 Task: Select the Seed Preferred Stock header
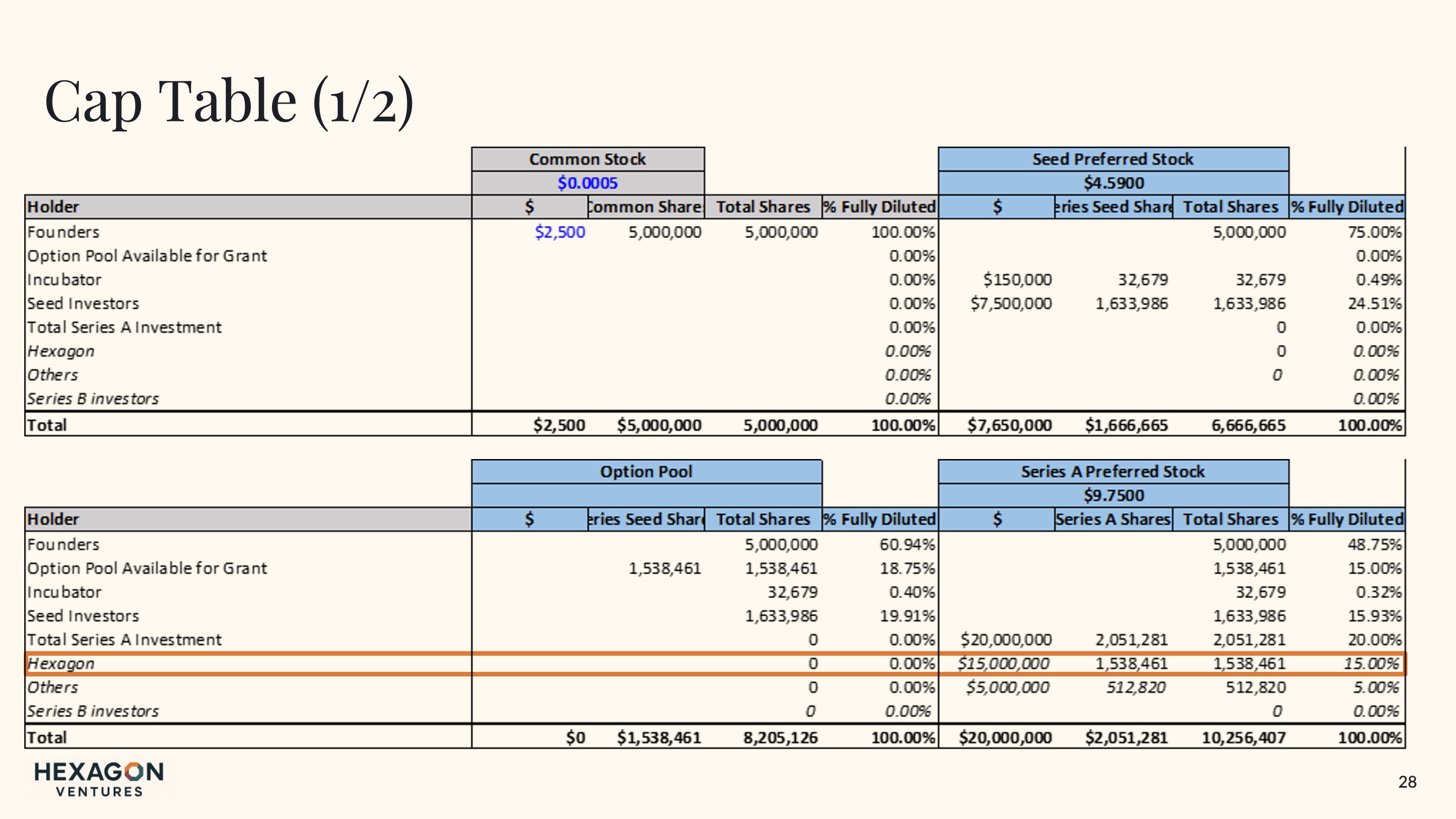[1112, 159]
